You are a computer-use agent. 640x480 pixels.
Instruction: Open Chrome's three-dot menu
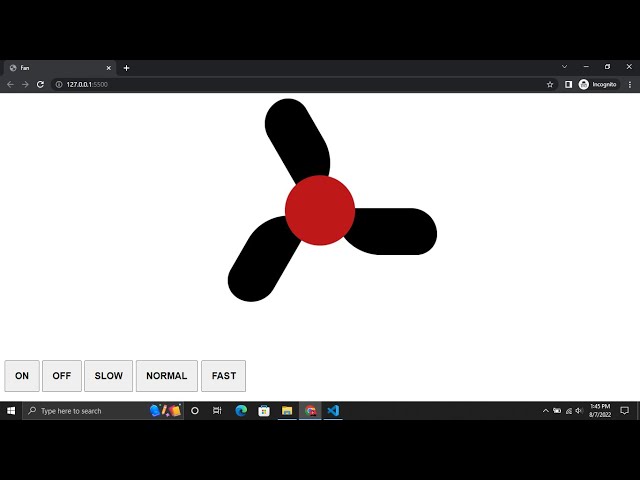(x=630, y=84)
